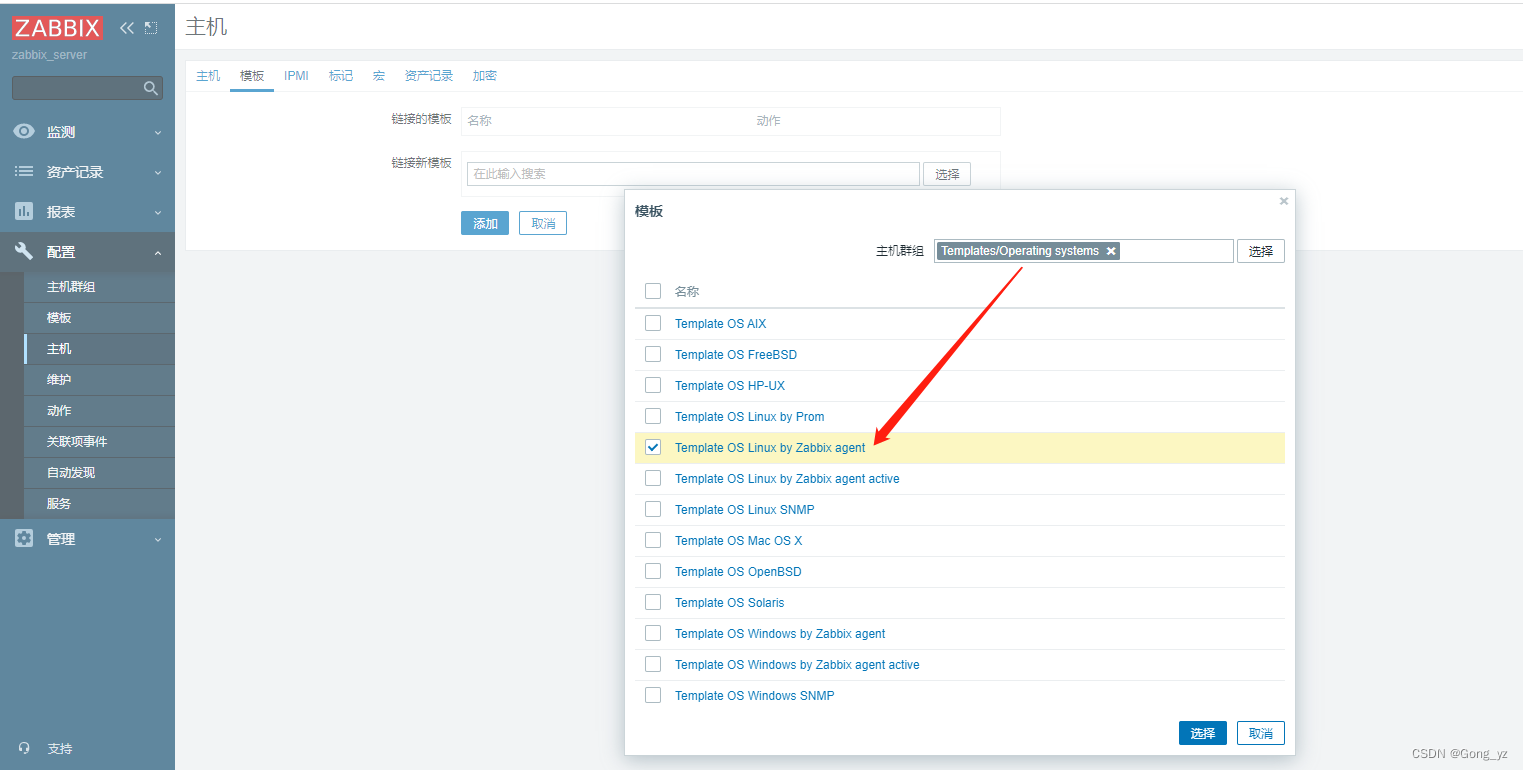This screenshot has width=1523, height=770.
Task: Toggle the select-all checkbox next to 名称
Action: click(x=653, y=291)
